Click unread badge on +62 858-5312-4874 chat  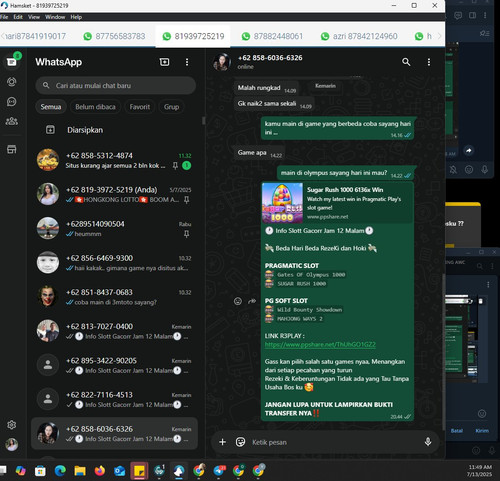pyautogui.click(x=187, y=165)
